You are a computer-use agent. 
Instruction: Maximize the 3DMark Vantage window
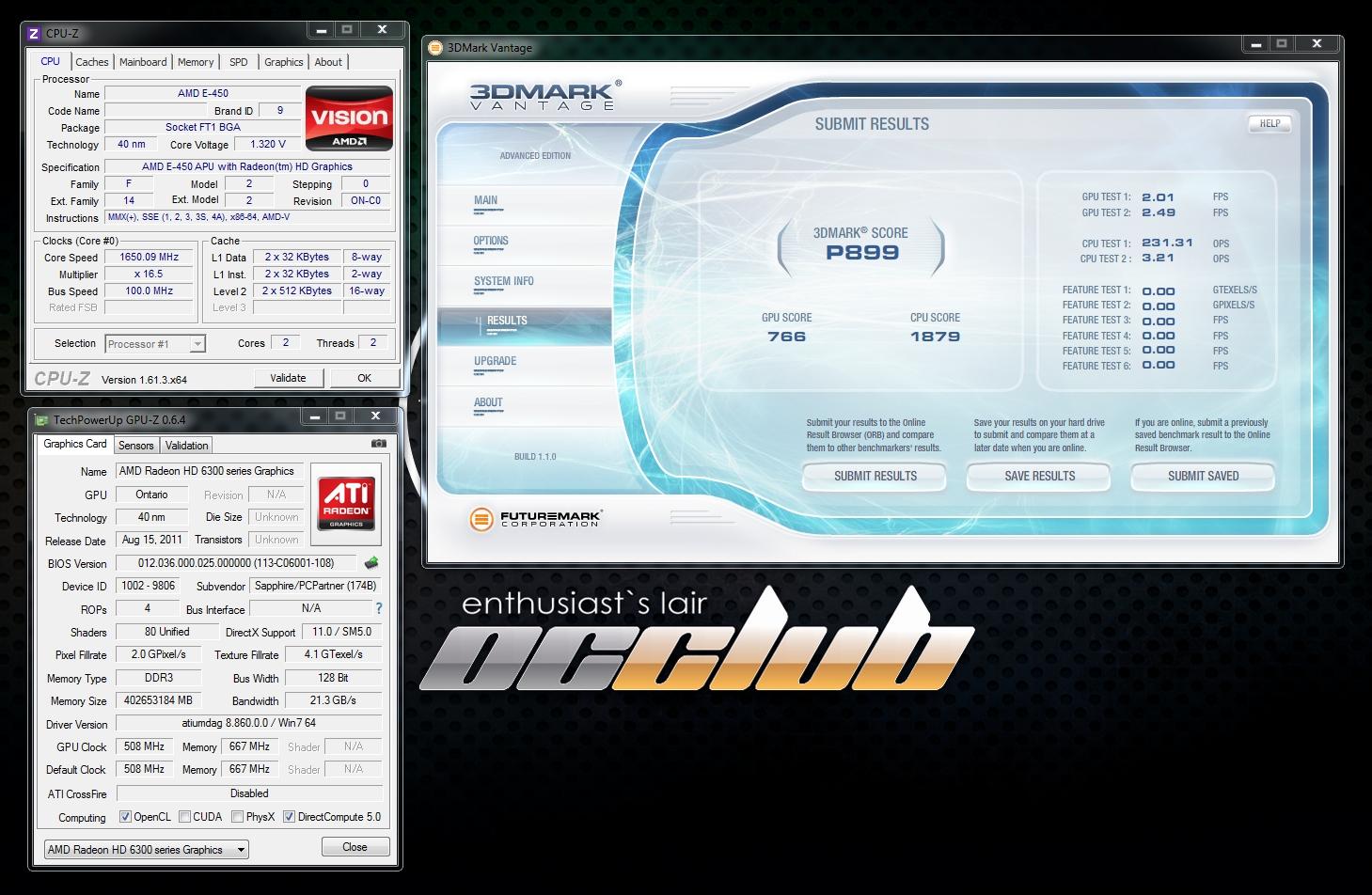[1281, 43]
